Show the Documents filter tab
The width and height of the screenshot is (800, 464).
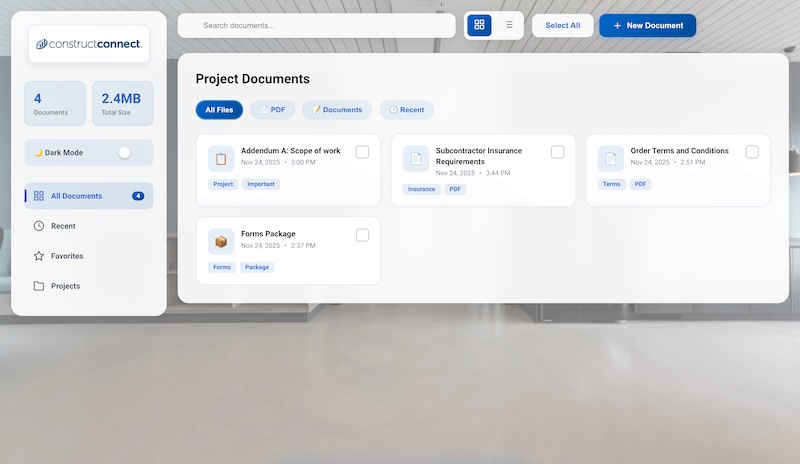click(x=337, y=110)
